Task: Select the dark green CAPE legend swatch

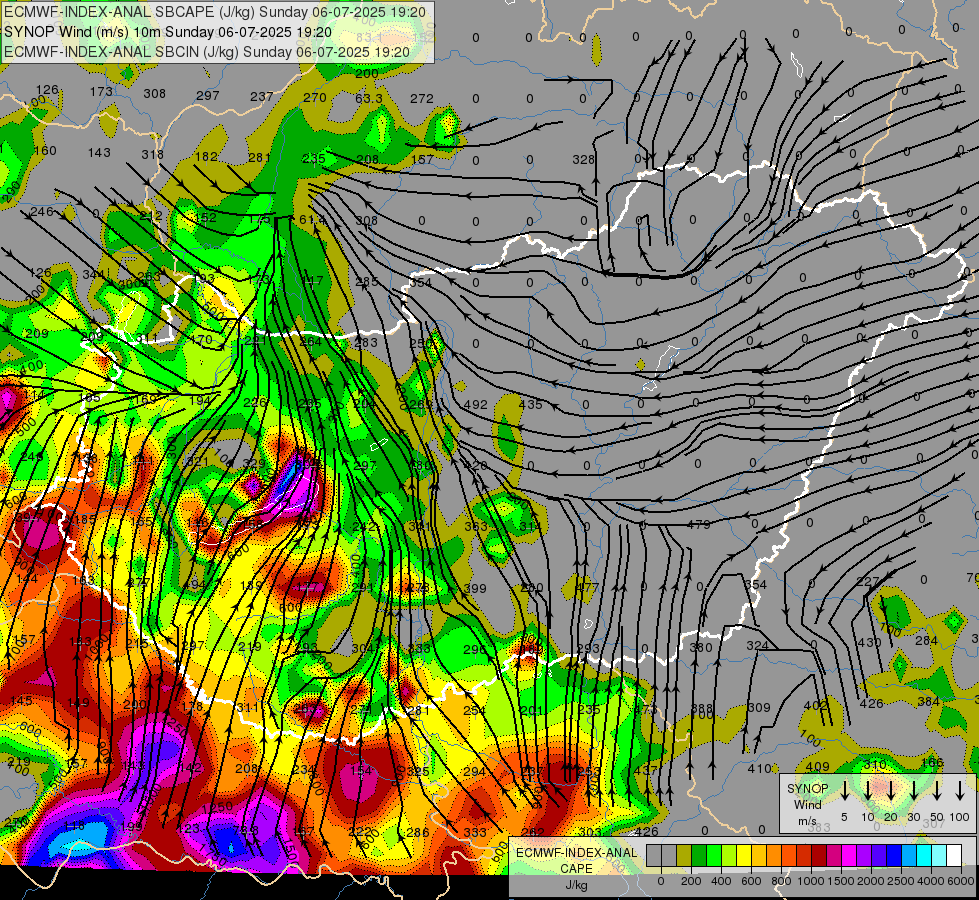Action: (x=699, y=855)
